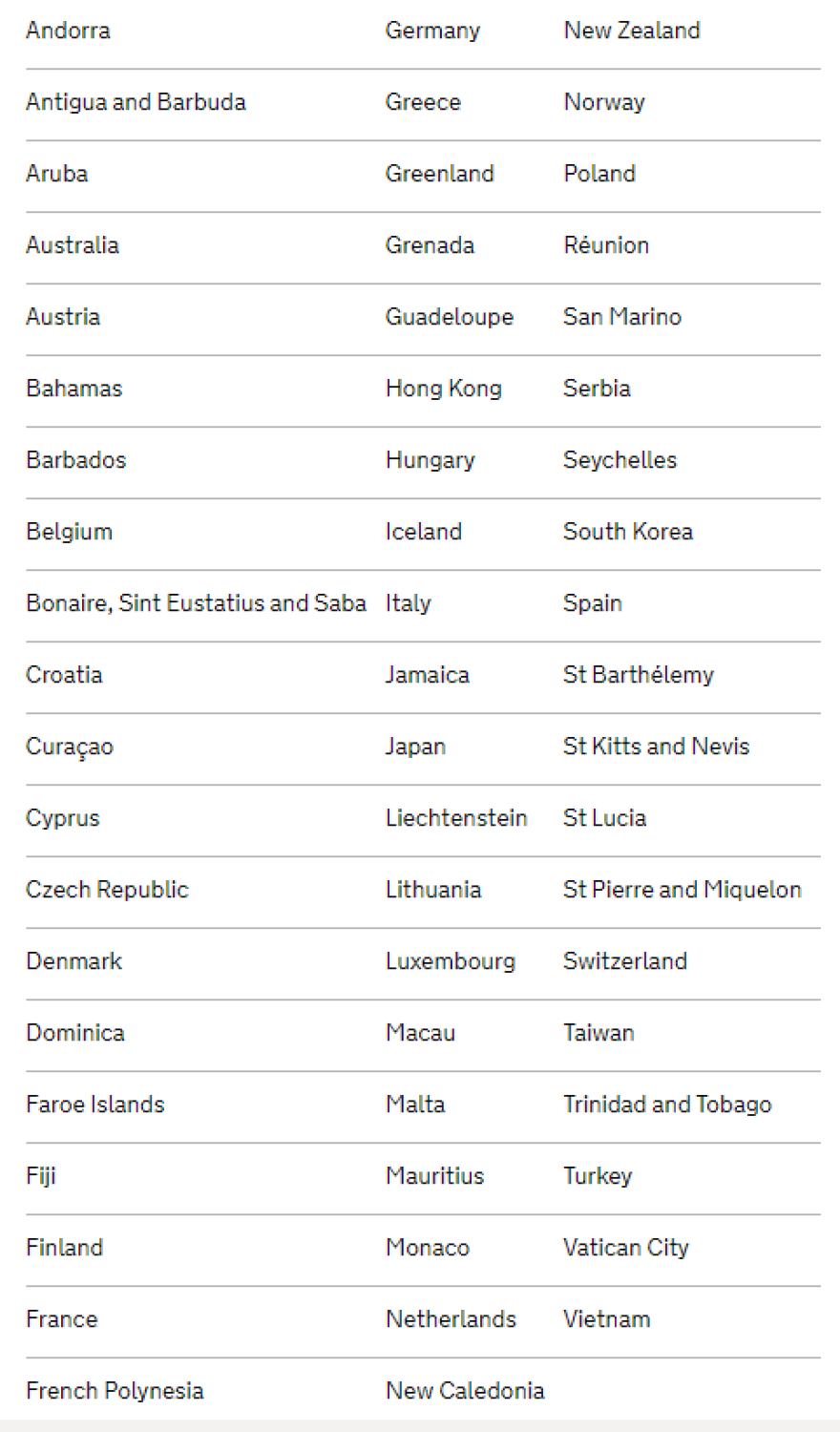The image size is (840, 1432).
Task: Click on the Vietnam entry
Action: click(606, 1319)
